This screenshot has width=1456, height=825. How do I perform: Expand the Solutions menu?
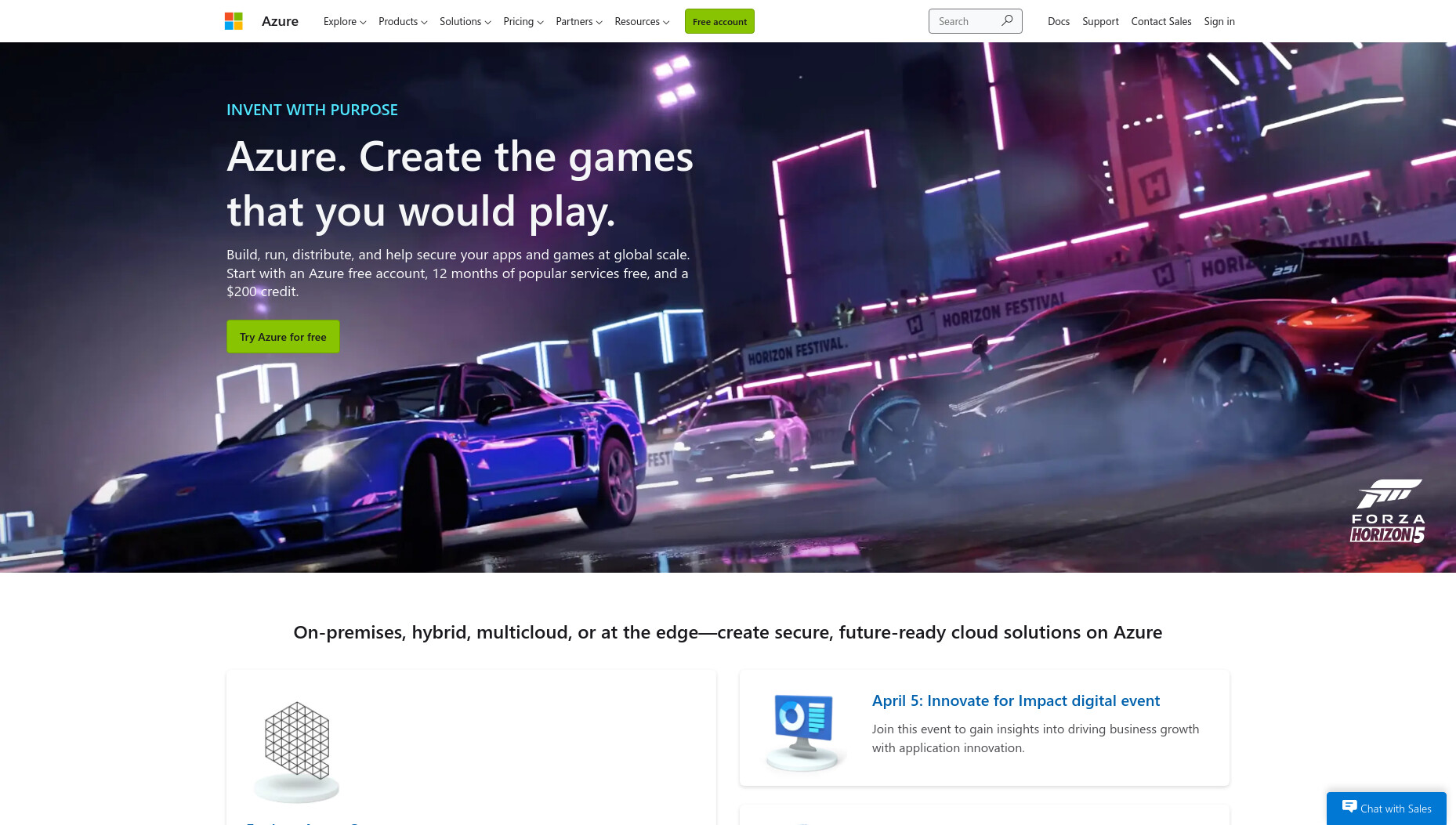tap(465, 21)
